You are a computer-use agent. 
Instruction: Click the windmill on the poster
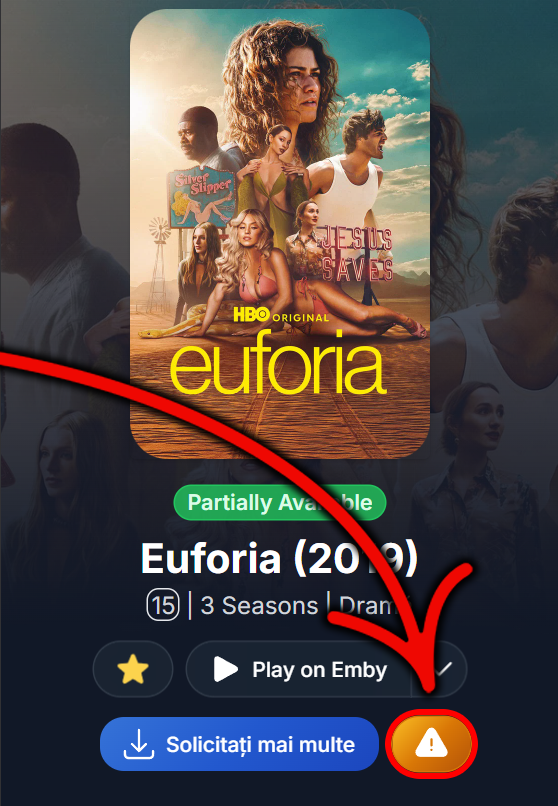(x=158, y=262)
